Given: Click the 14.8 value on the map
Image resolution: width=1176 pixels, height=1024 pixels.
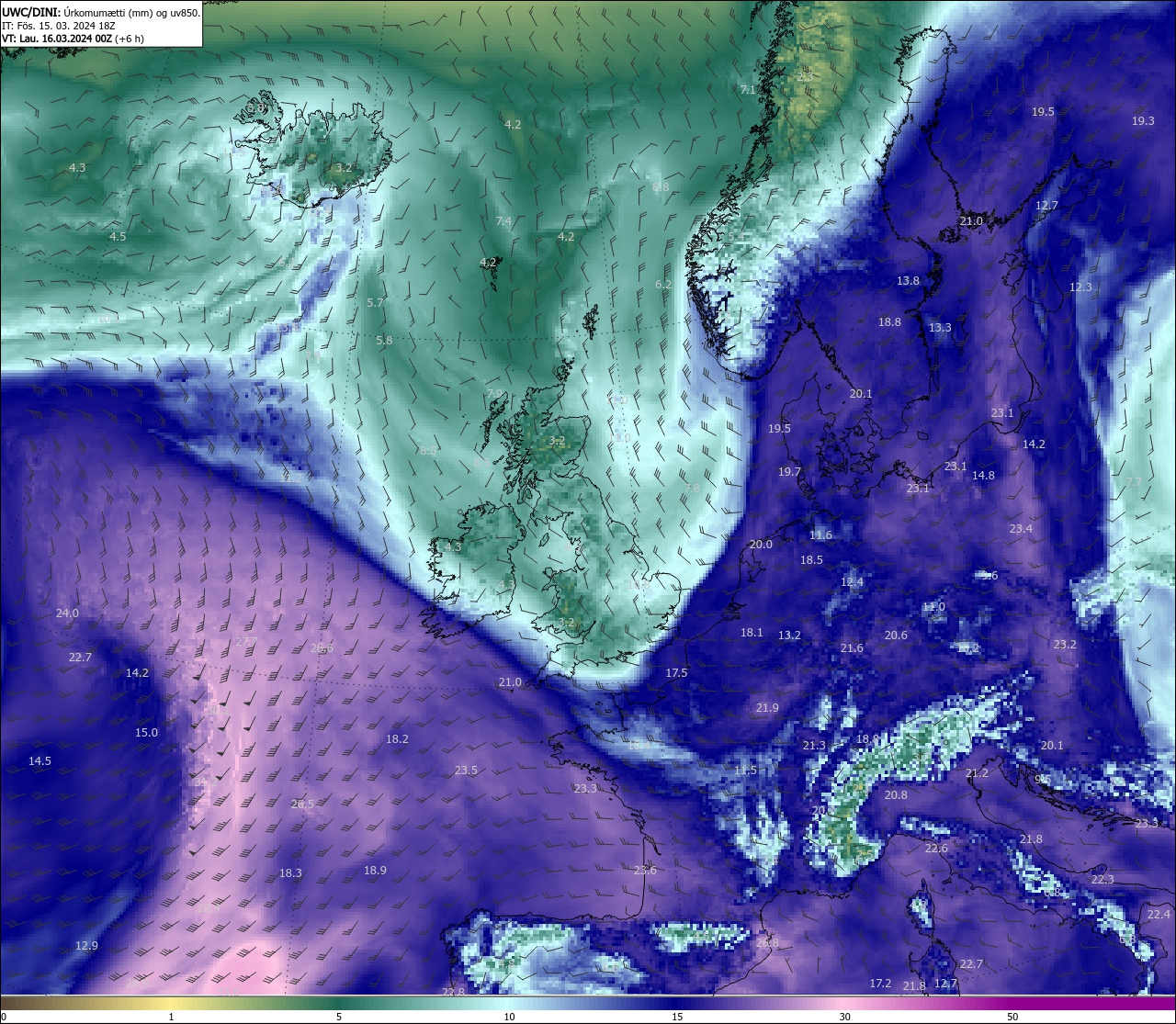Looking at the screenshot, I should (x=983, y=476).
